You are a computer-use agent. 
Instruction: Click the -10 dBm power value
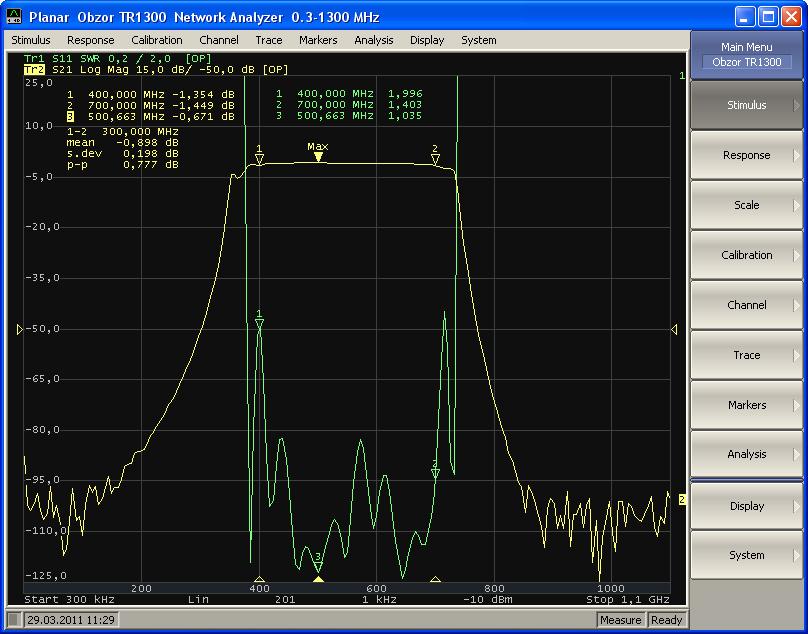488,599
